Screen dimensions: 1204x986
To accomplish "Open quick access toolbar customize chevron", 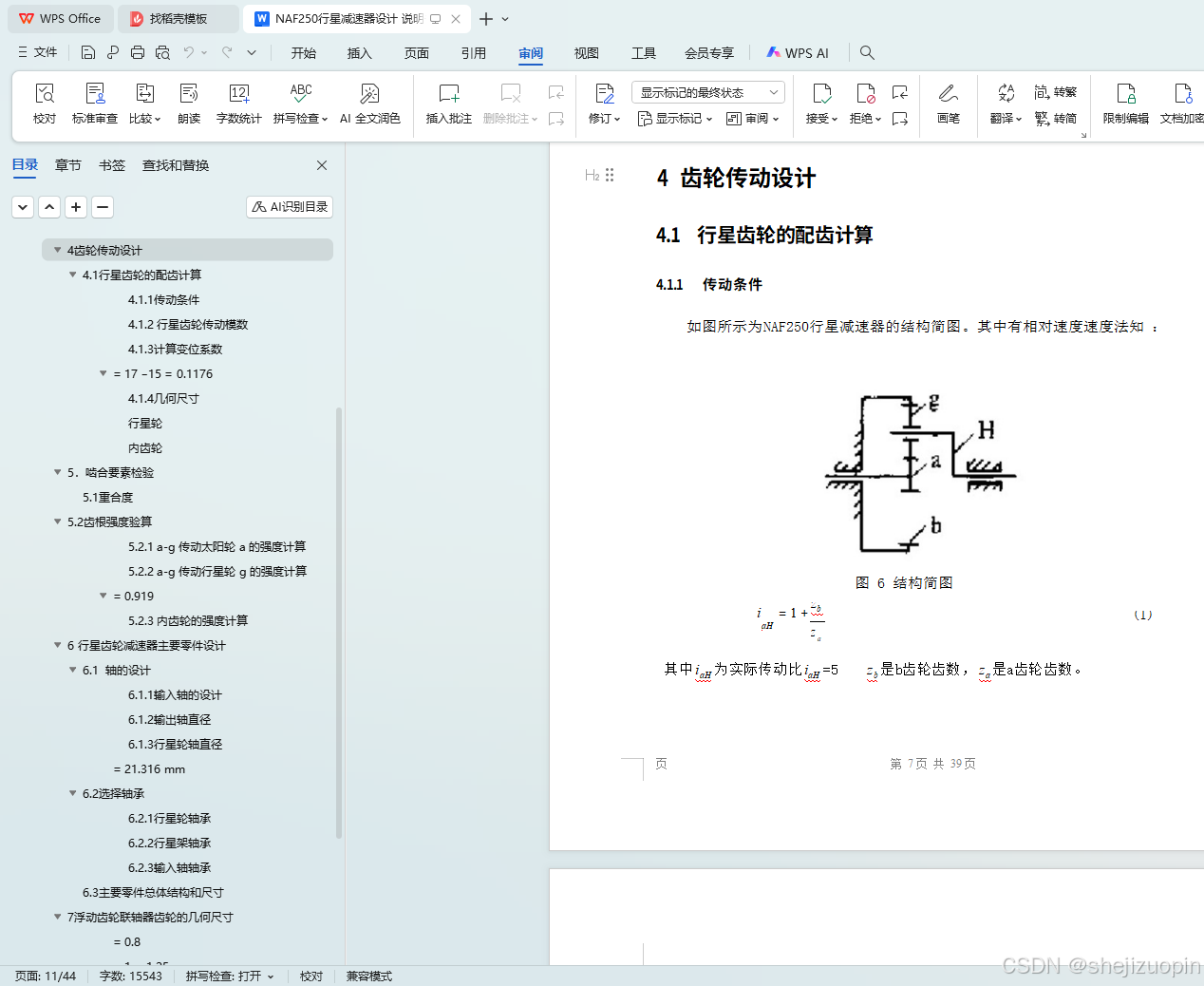I will [x=252, y=52].
